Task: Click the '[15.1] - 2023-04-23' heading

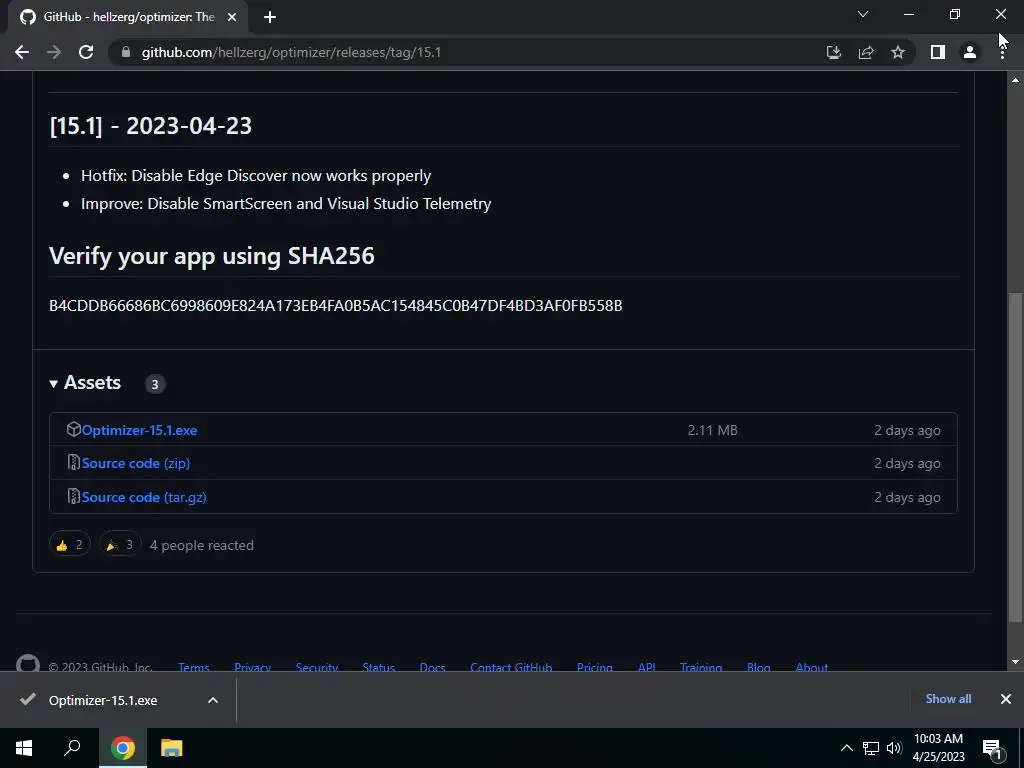Action: (x=150, y=125)
